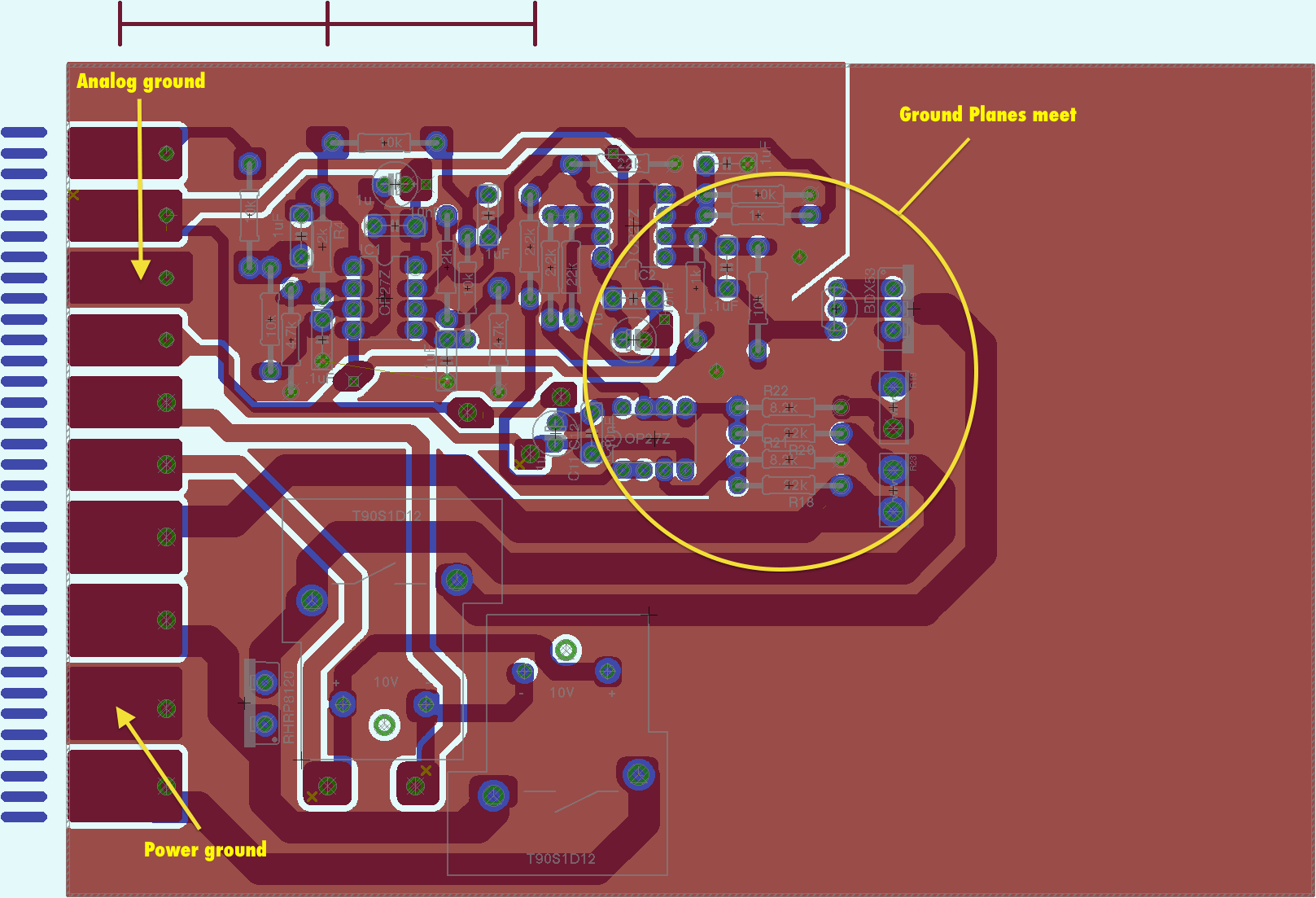1316x898 pixels.
Task: Click the horizontal OP27Z op-amp label
Action: [647, 439]
